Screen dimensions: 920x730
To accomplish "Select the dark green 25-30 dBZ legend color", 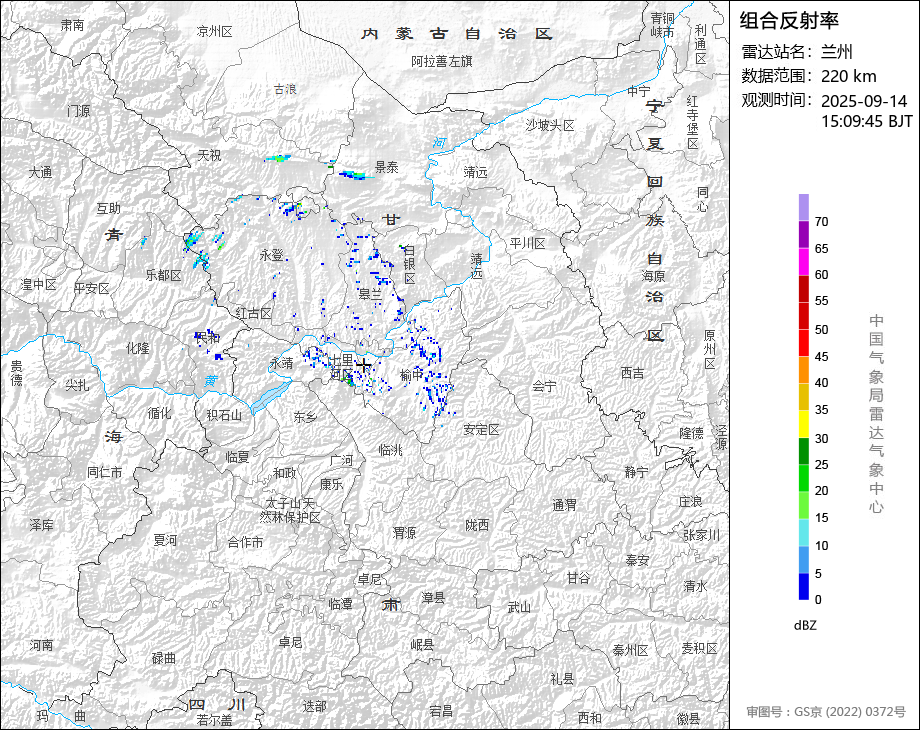I will tap(804, 451).
